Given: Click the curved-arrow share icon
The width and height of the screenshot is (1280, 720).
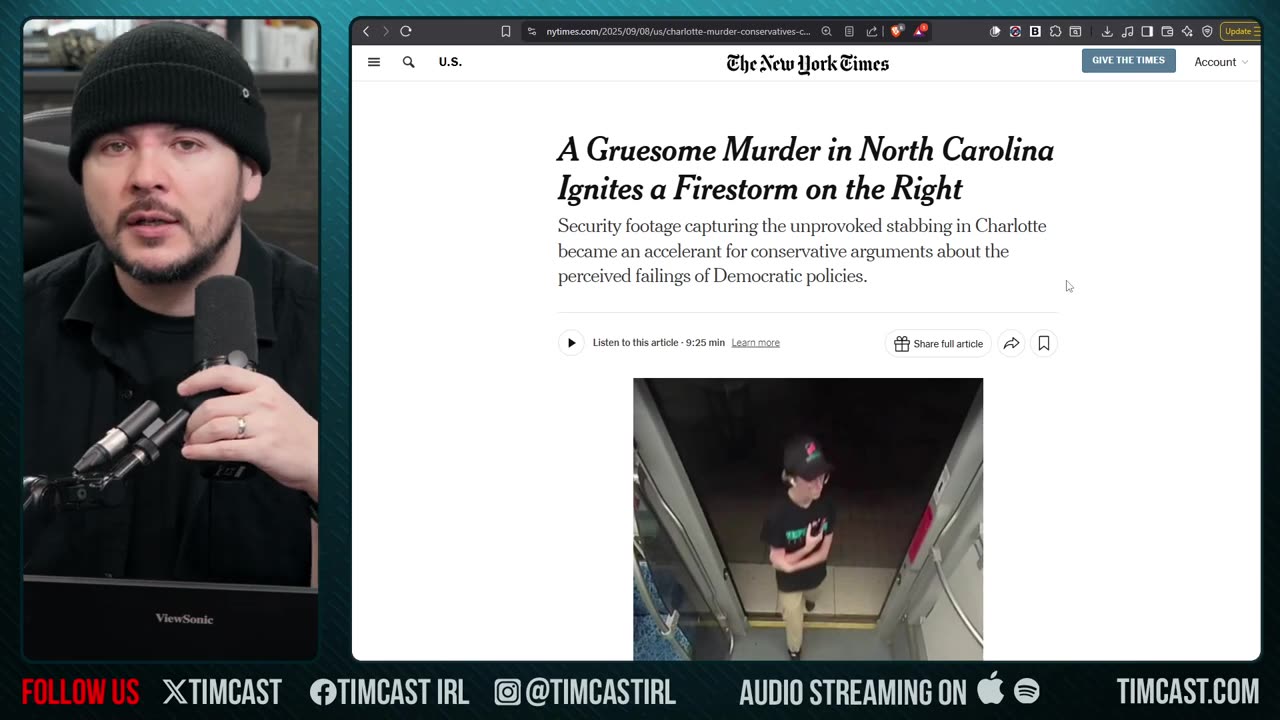Looking at the screenshot, I should coord(1011,343).
